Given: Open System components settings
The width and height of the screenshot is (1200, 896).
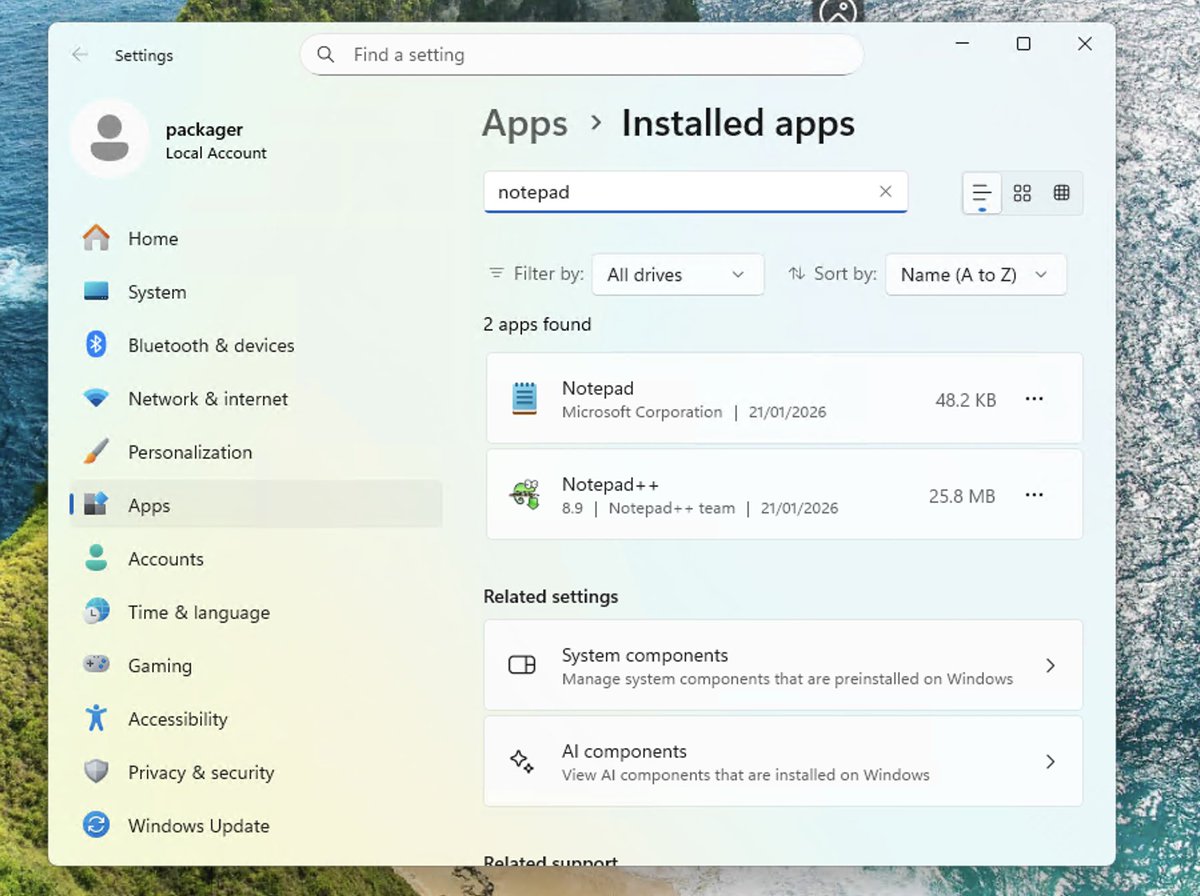Looking at the screenshot, I should (x=784, y=665).
